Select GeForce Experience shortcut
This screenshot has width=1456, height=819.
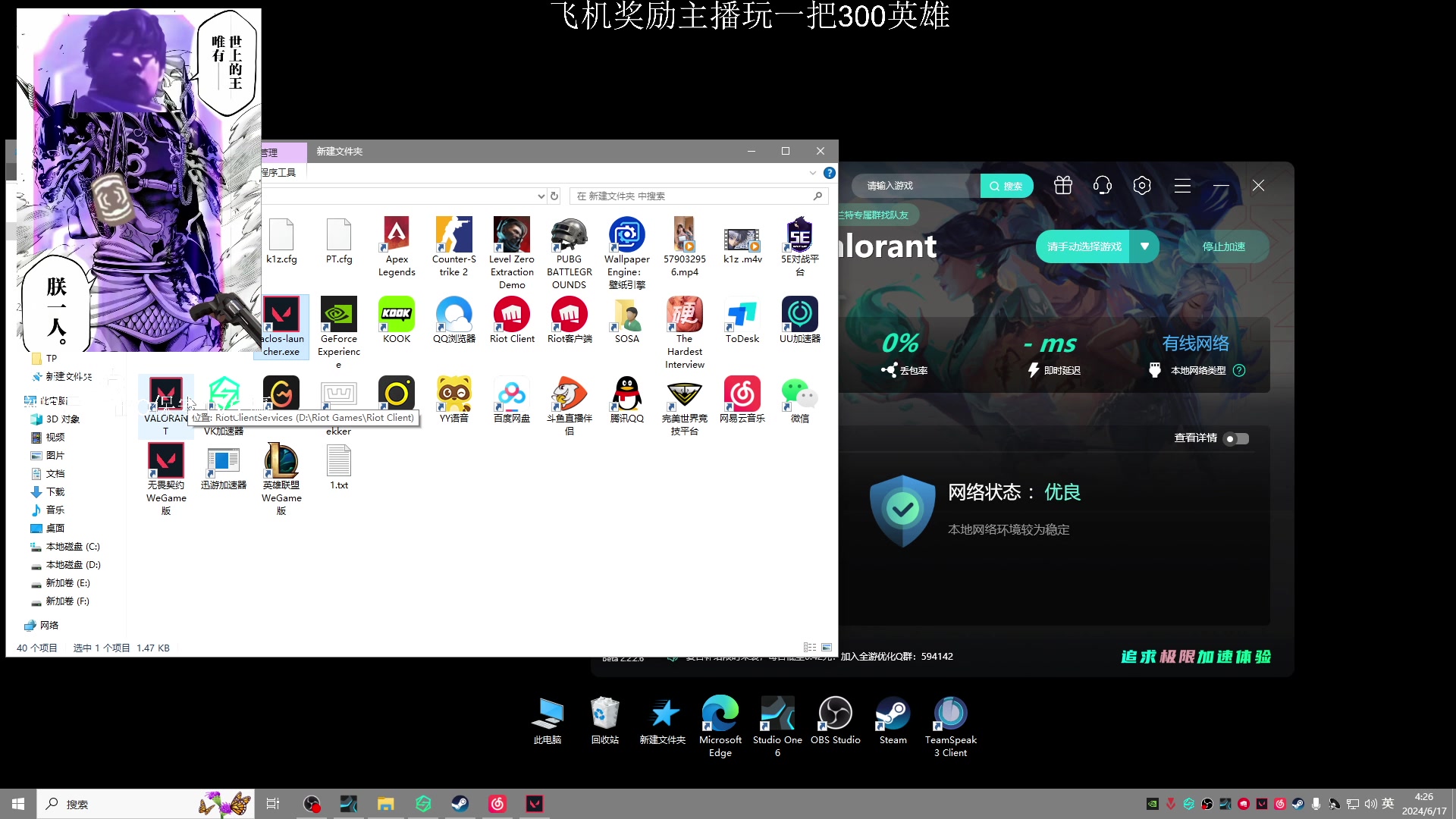click(x=339, y=333)
